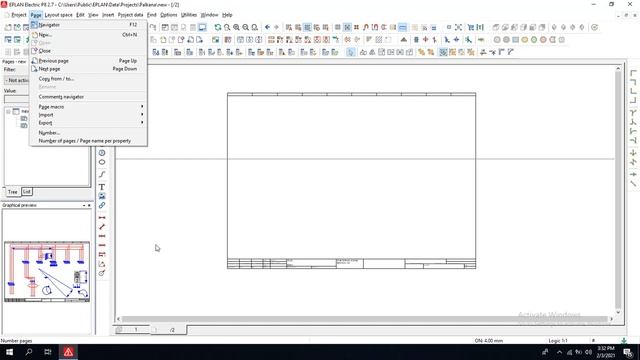Click the zoom out magnifier icon

(x=245, y=27)
